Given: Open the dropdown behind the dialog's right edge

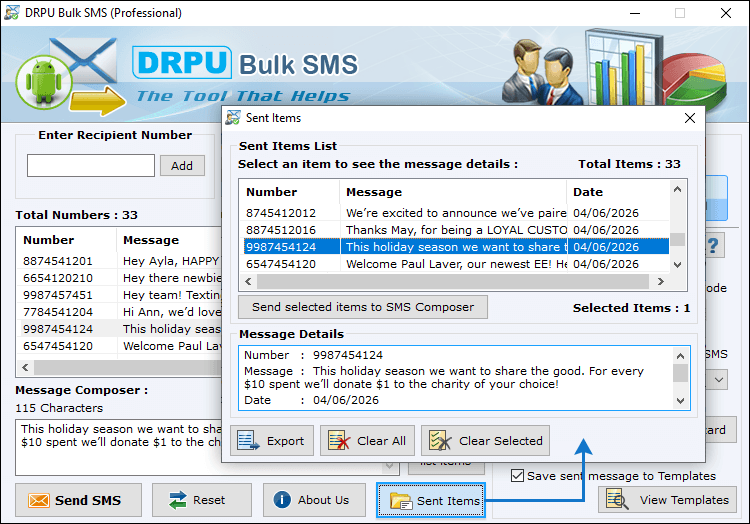Looking at the screenshot, I should coord(718,380).
